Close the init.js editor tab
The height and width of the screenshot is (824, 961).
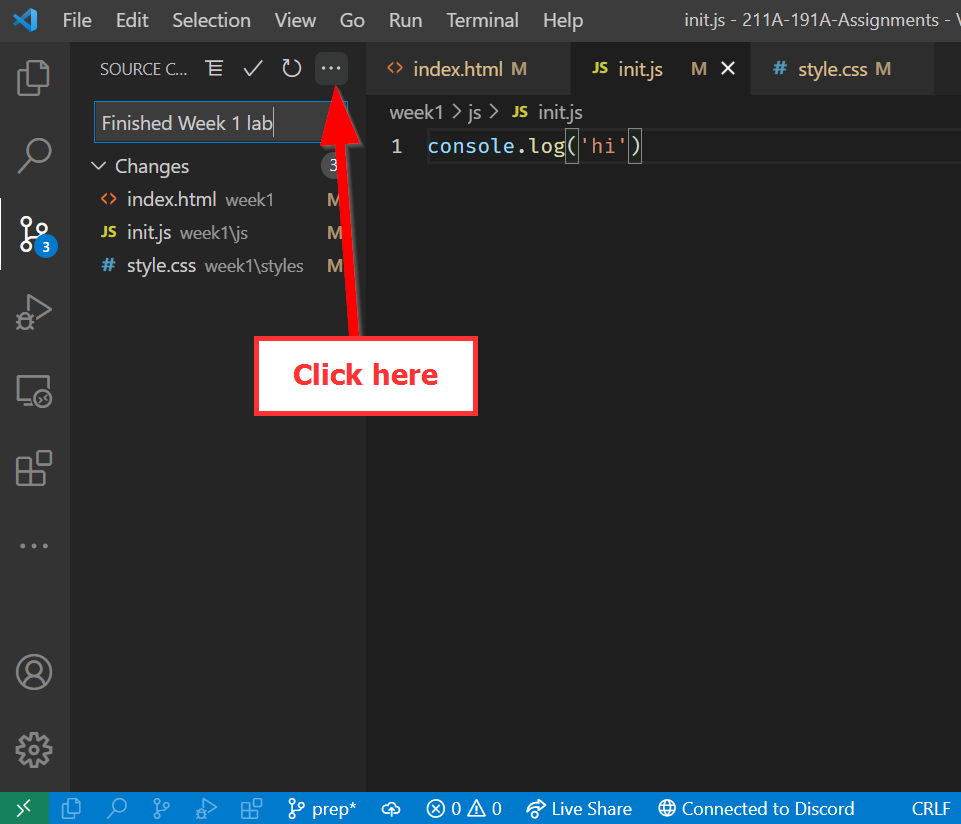[x=728, y=69]
